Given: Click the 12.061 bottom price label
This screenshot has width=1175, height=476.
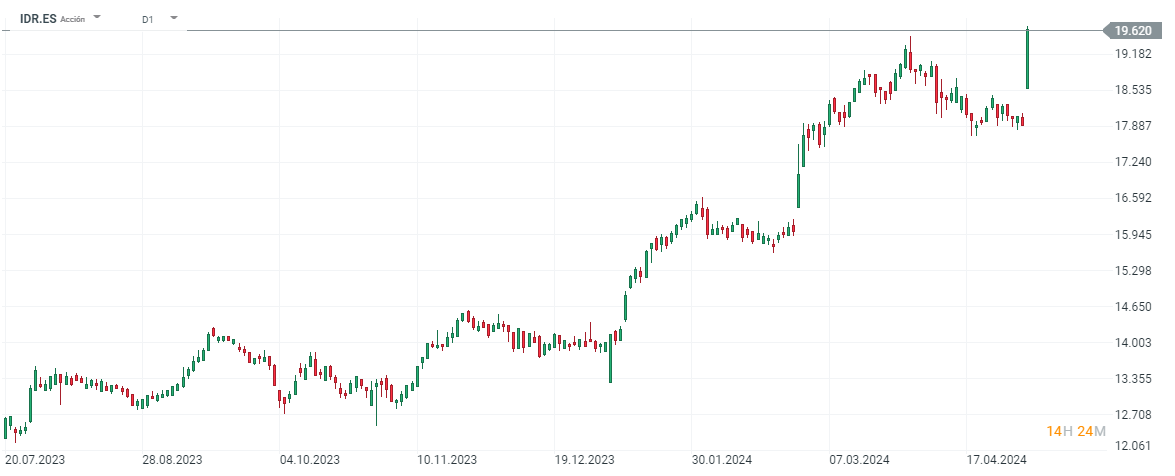Looking at the screenshot, I should click(1132, 446).
